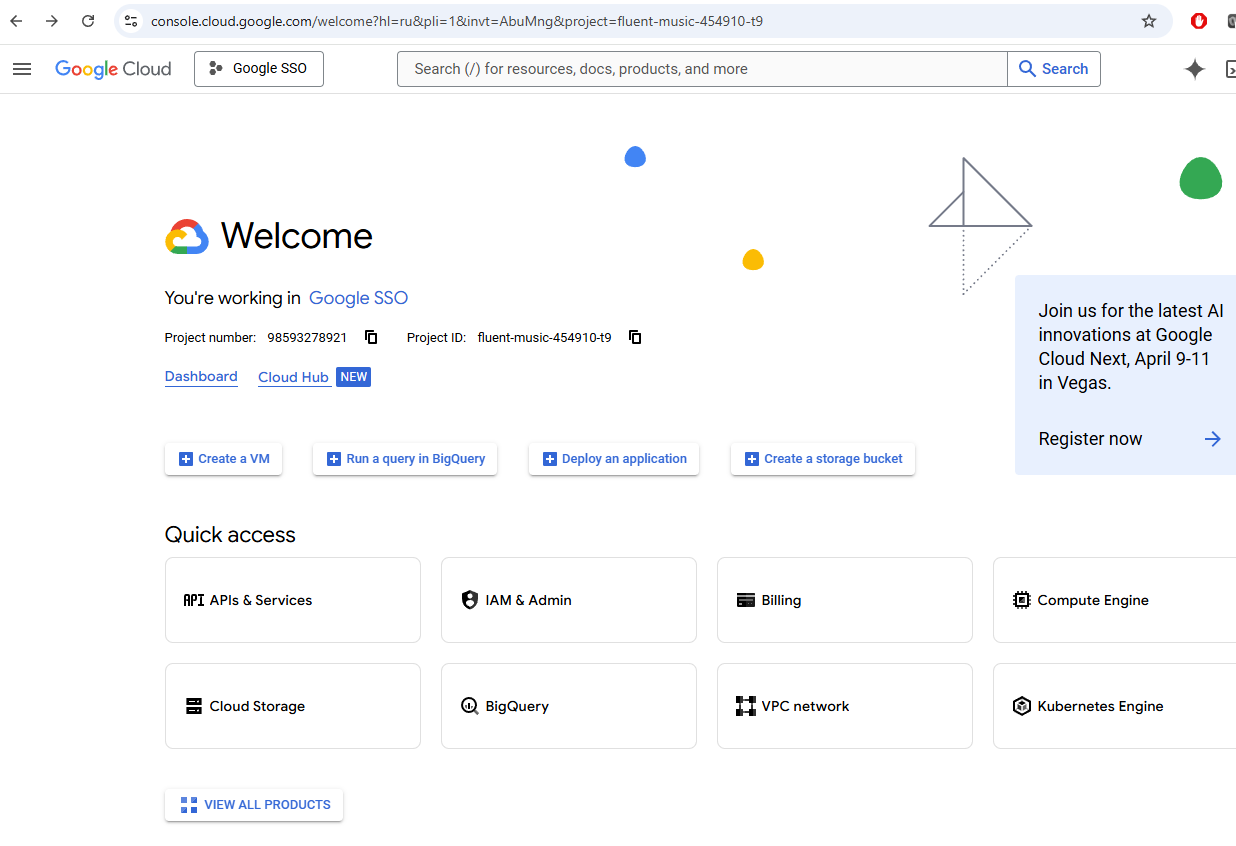This screenshot has height=846, width=1236.
Task: Open Gemini AI sparkle icon
Action: coord(1195,69)
